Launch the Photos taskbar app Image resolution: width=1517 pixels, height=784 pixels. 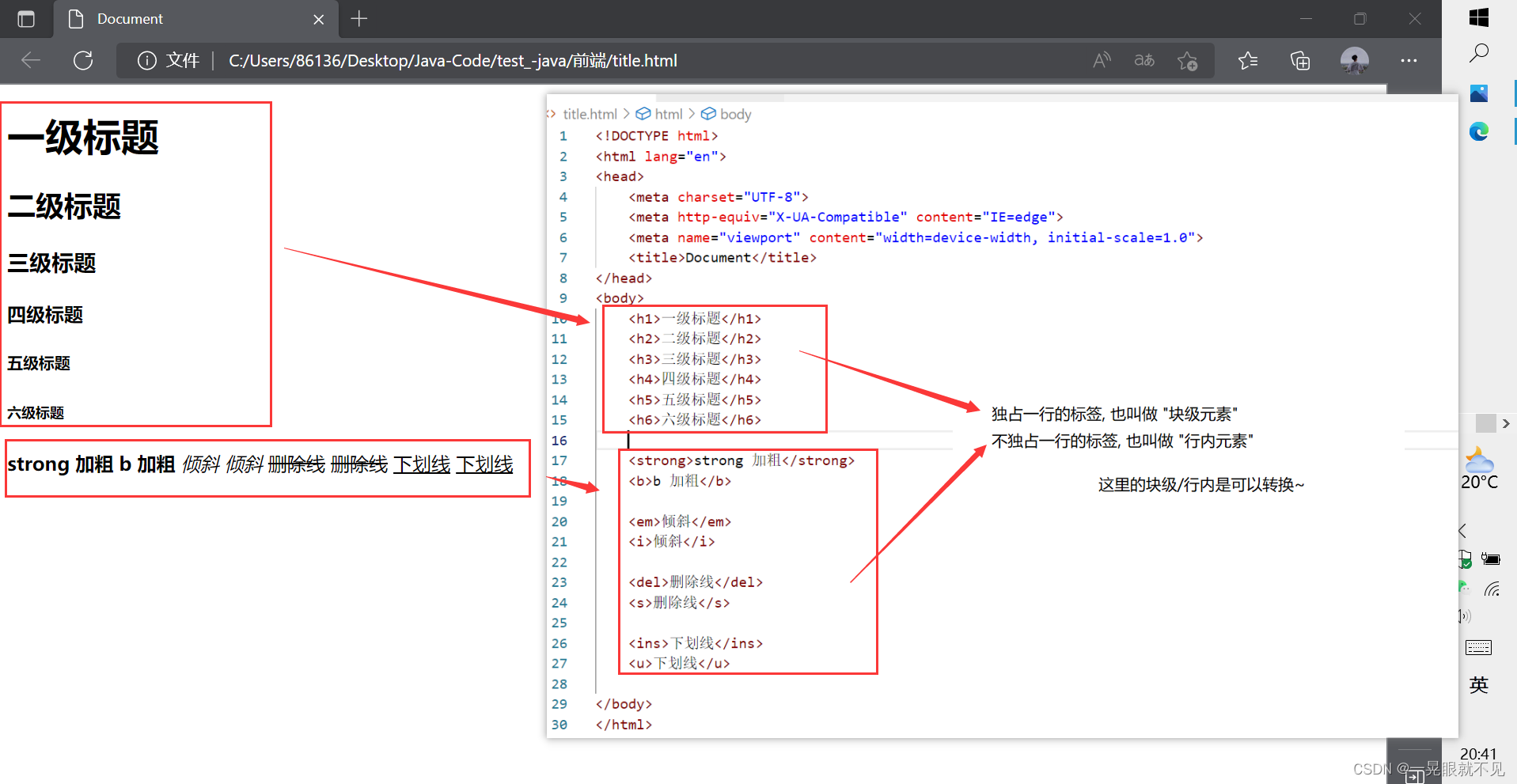[x=1478, y=93]
